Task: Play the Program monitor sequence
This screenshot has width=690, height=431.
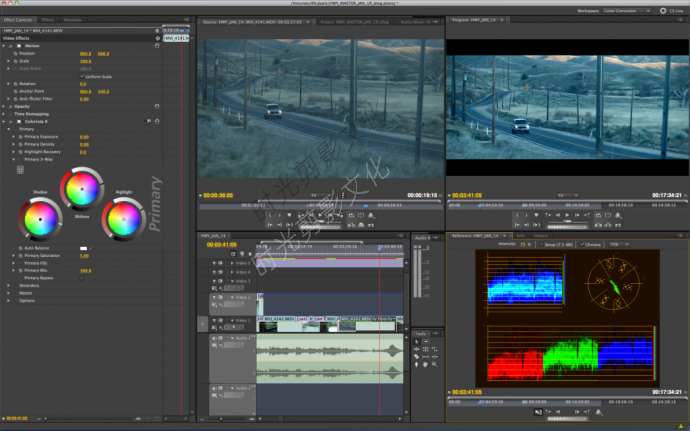Action: 567,215
